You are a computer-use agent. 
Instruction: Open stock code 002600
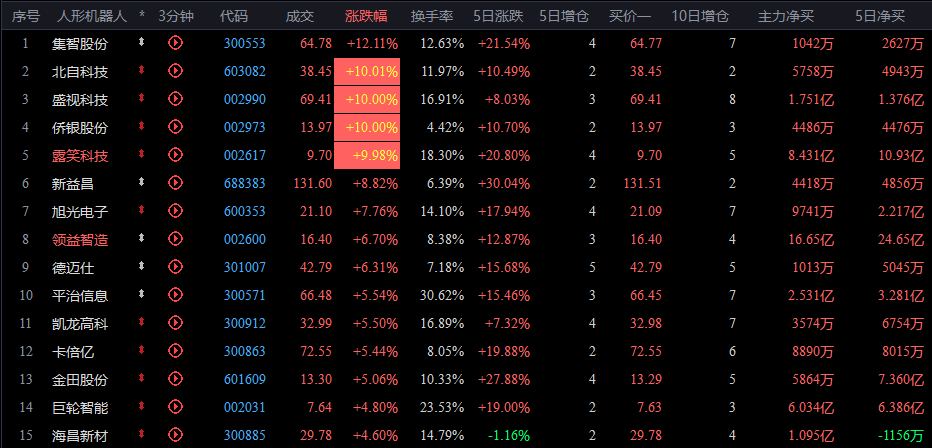[245, 239]
